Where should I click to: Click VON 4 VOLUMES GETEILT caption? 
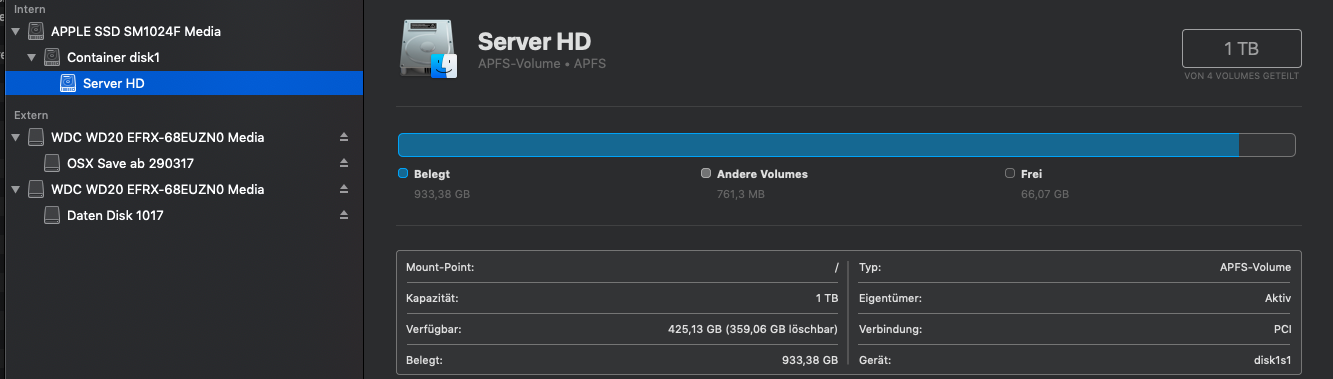pos(1241,76)
